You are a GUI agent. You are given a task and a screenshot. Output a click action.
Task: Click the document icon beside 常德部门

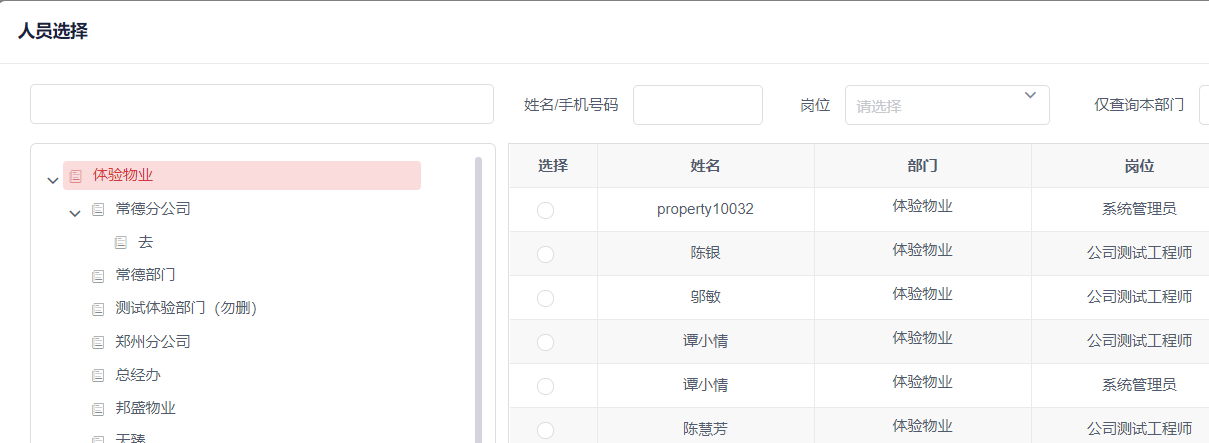point(98,276)
